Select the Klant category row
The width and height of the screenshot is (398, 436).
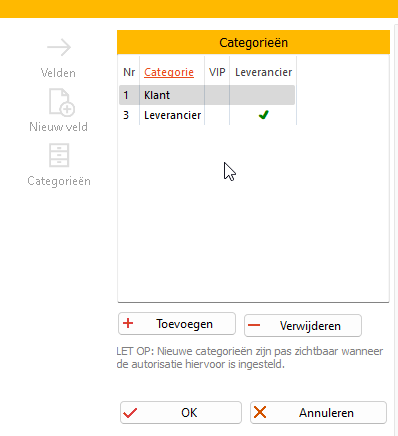pyautogui.click(x=207, y=95)
